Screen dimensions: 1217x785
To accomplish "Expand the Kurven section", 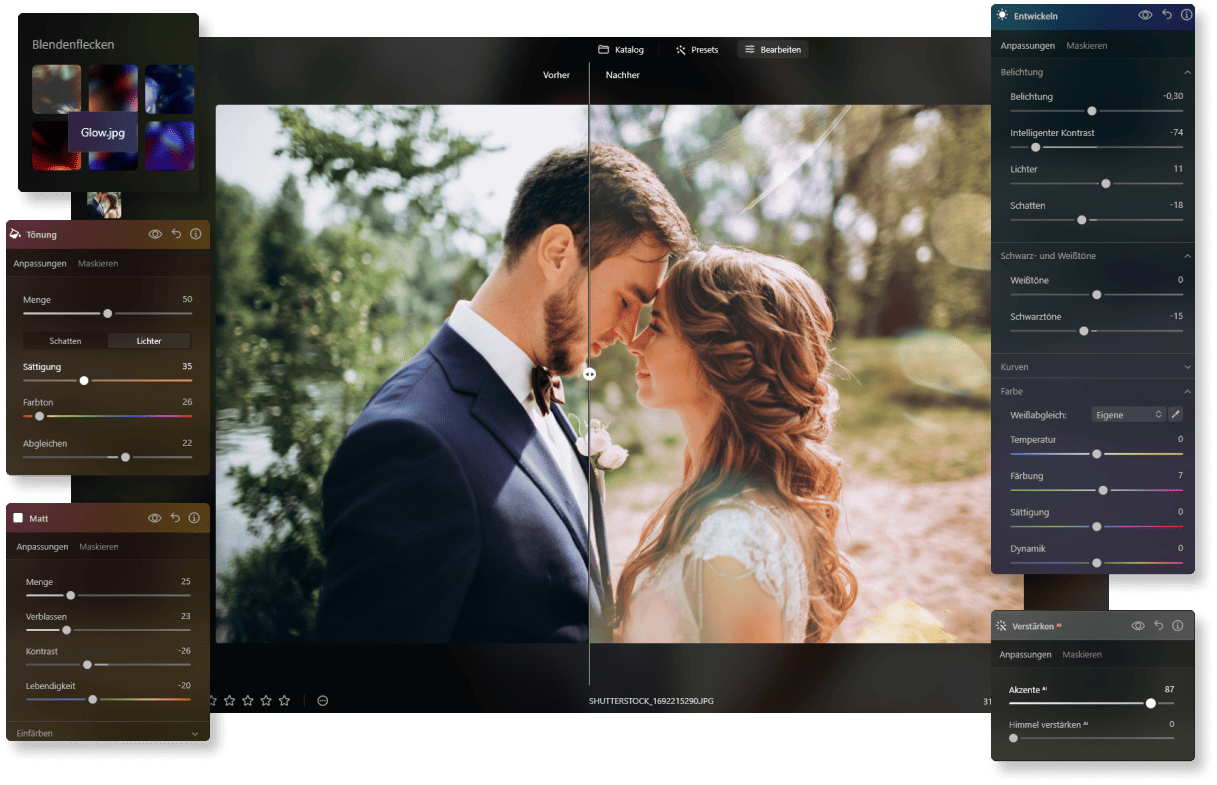I will point(1187,366).
